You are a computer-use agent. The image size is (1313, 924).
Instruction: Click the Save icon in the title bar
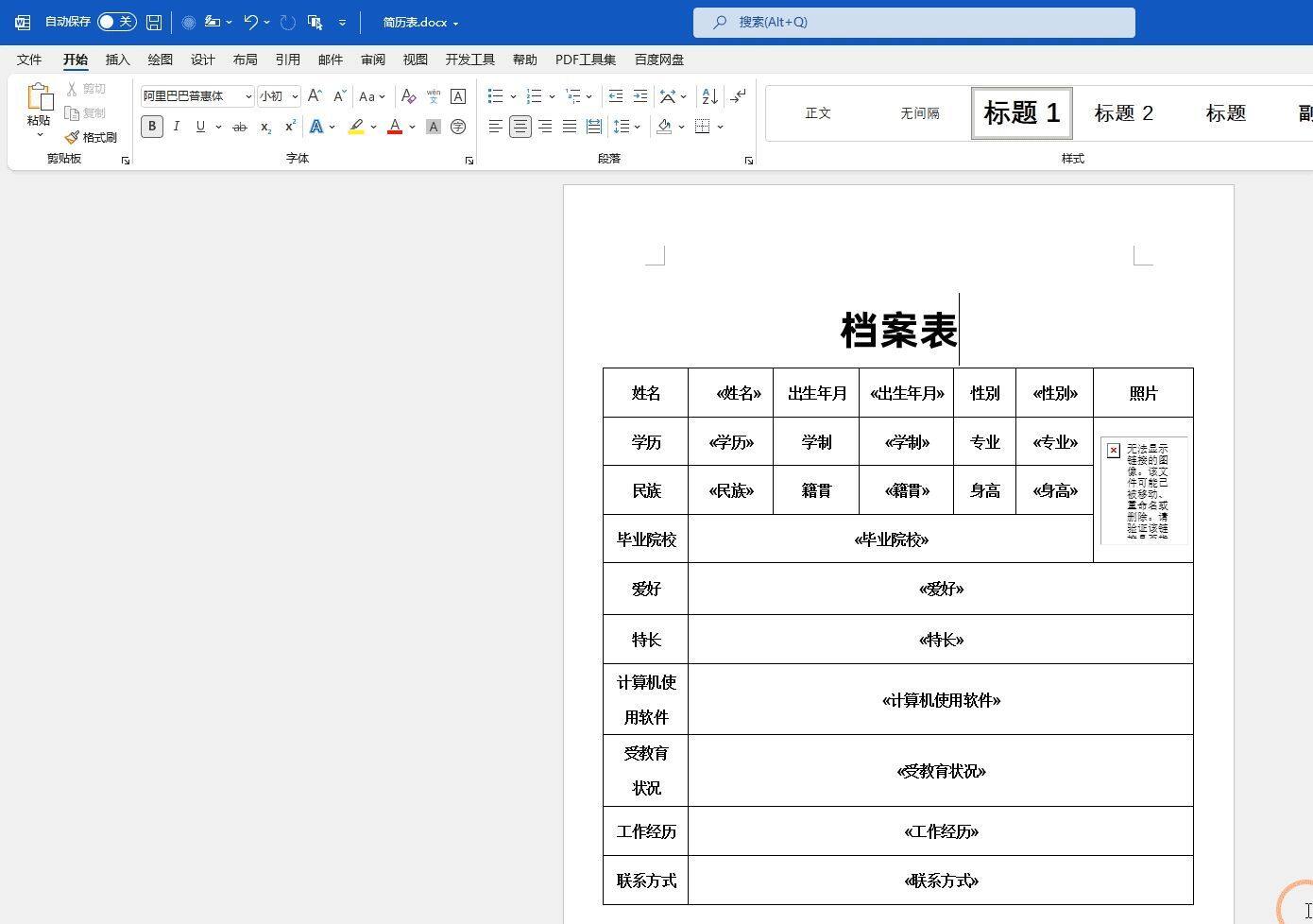point(154,22)
